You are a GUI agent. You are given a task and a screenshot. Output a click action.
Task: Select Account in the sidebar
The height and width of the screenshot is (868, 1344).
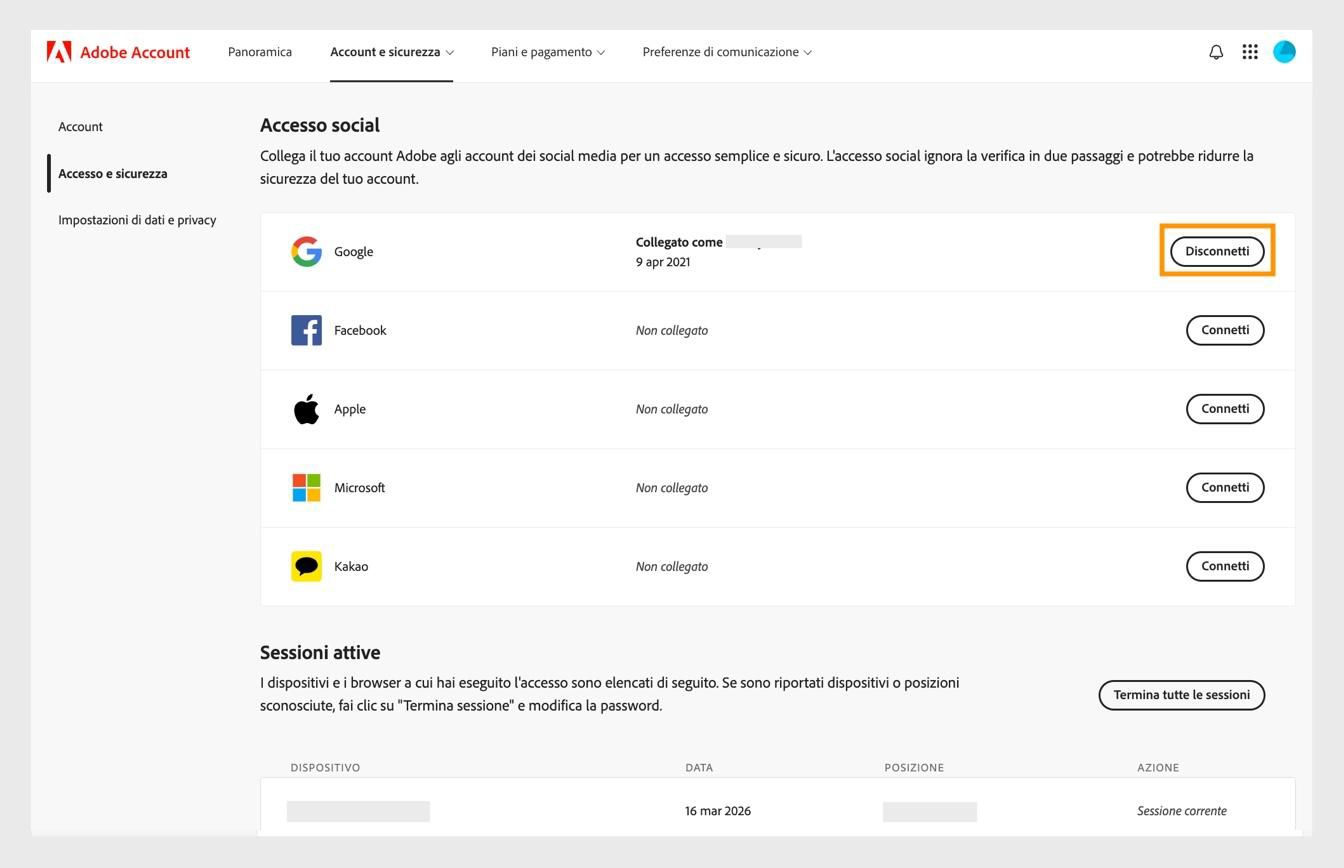point(80,126)
